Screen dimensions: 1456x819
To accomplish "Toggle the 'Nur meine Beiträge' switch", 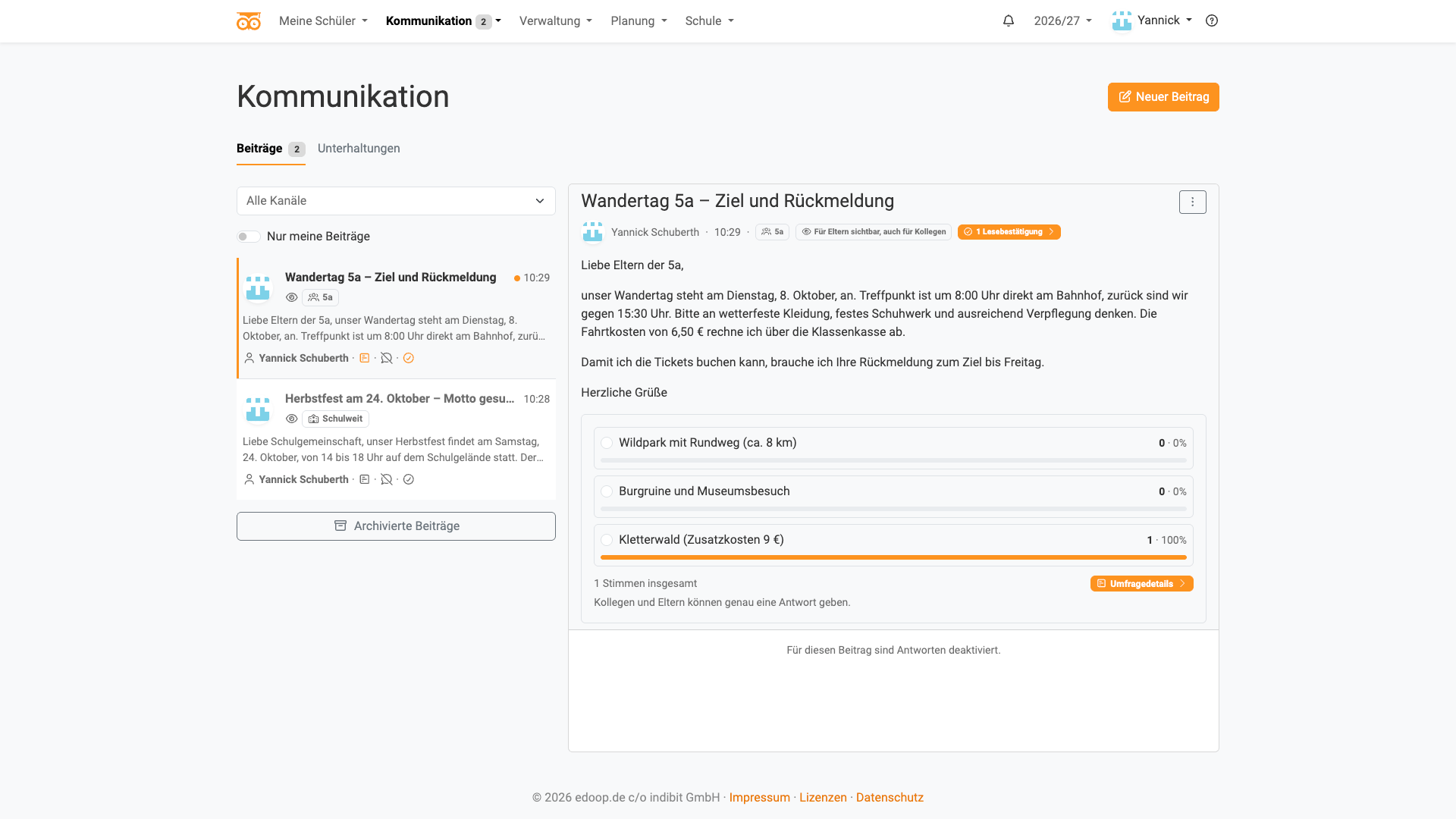I will click(249, 237).
